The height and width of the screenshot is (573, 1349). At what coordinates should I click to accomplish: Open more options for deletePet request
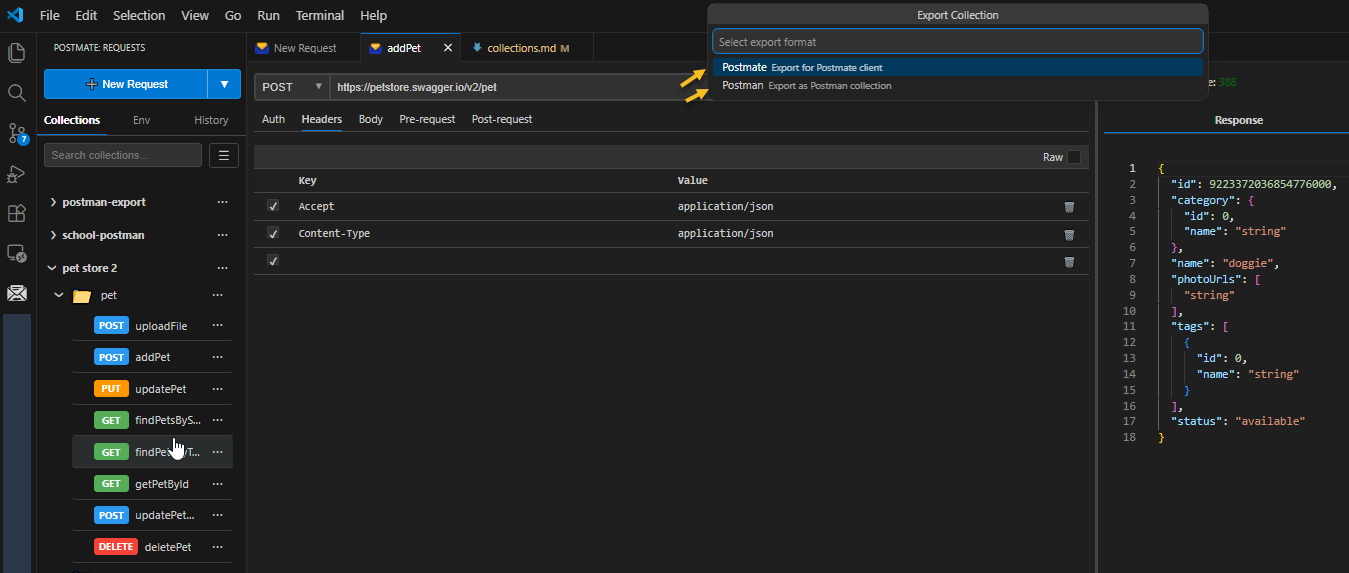pyautogui.click(x=217, y=547)
